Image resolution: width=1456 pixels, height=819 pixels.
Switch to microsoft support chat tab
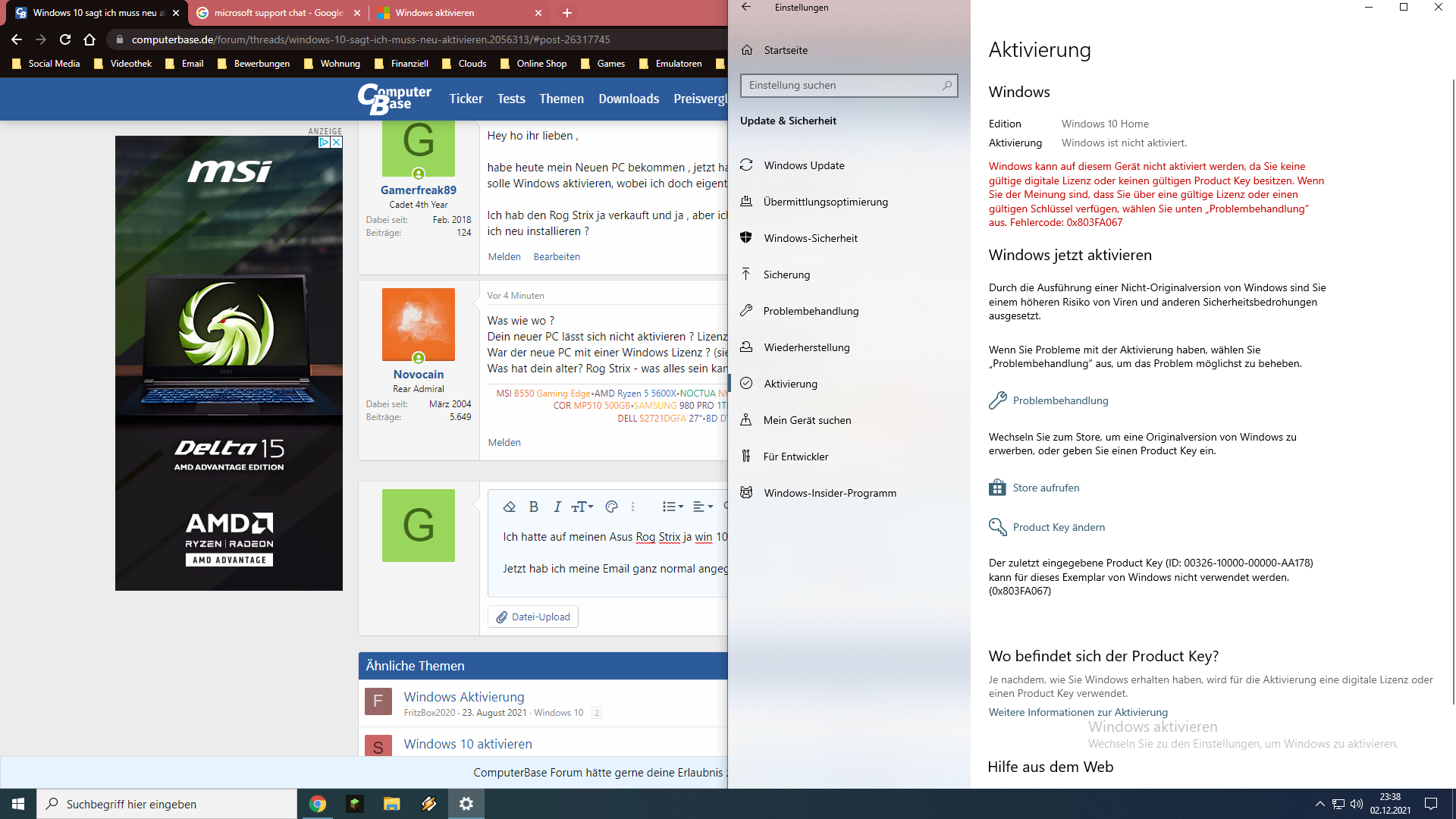(278, 13)
